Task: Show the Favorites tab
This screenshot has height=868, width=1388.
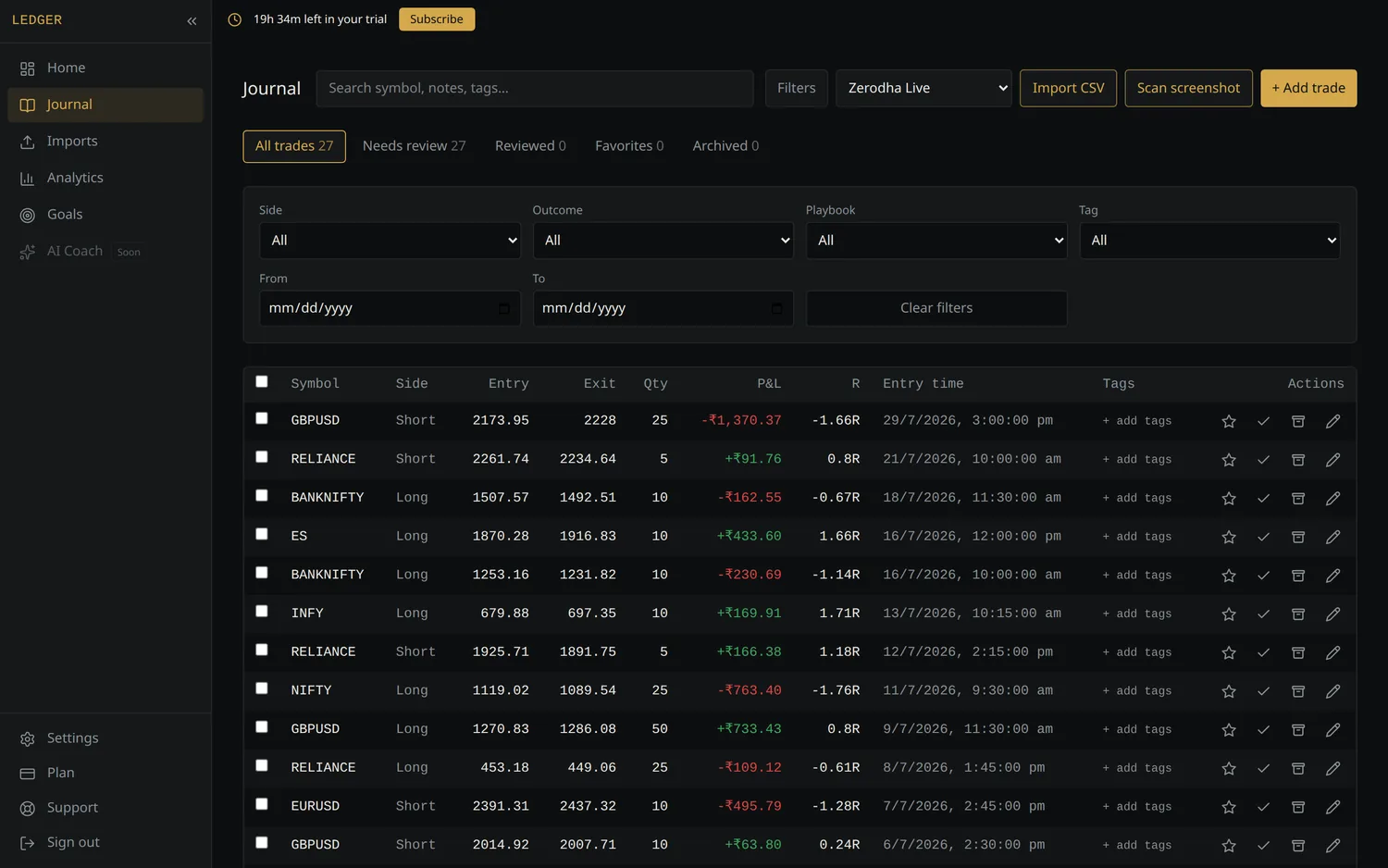Action: tap(629, 146)
